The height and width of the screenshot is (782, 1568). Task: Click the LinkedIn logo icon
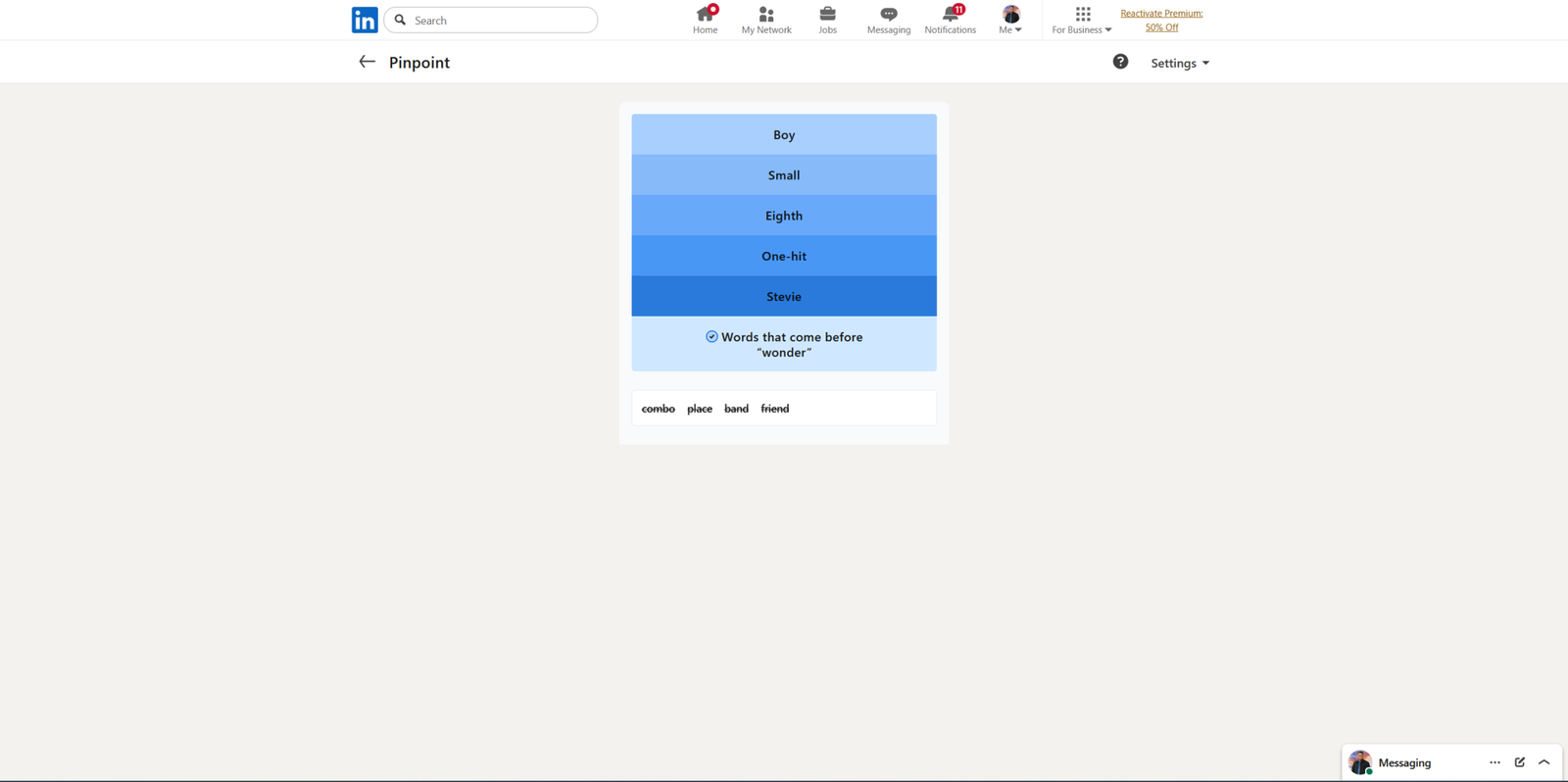point(365,21)
